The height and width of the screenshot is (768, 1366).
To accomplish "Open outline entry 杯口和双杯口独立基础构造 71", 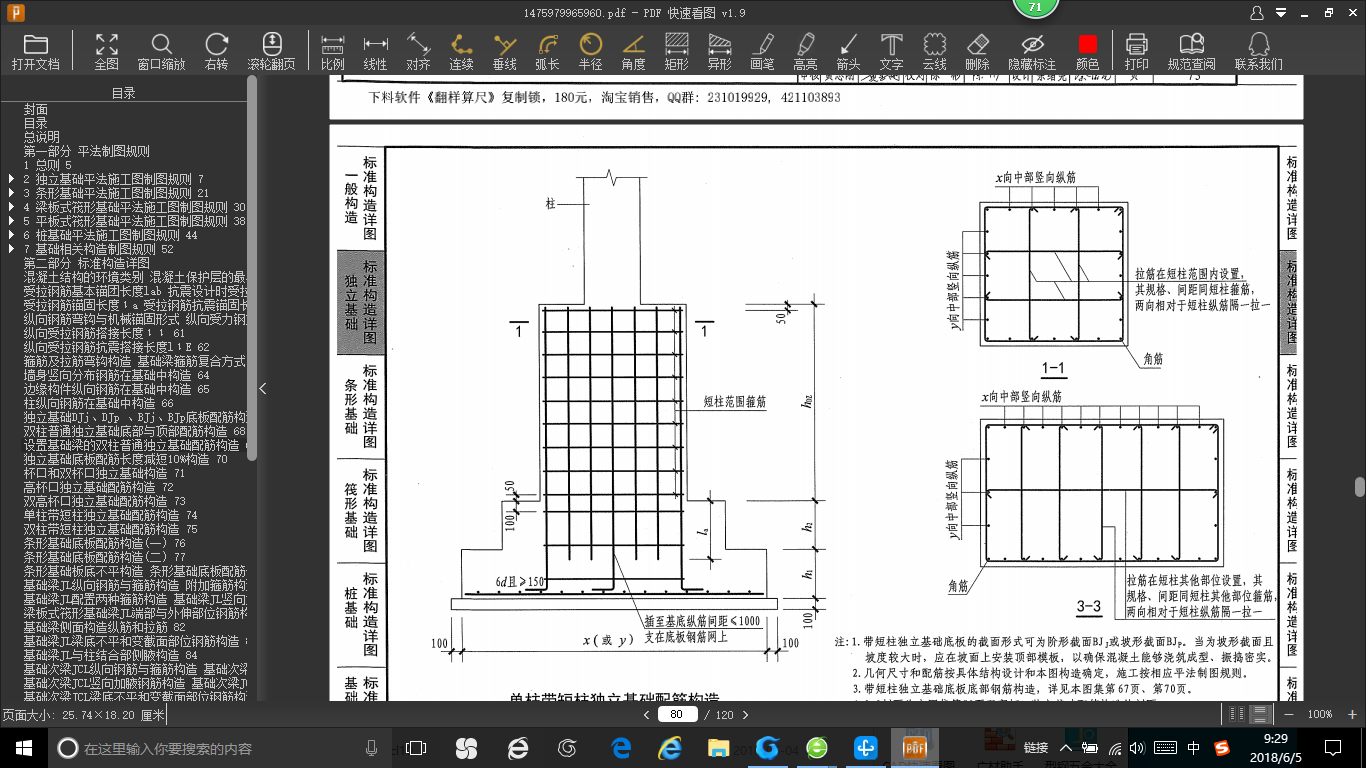I will point(104,473).
